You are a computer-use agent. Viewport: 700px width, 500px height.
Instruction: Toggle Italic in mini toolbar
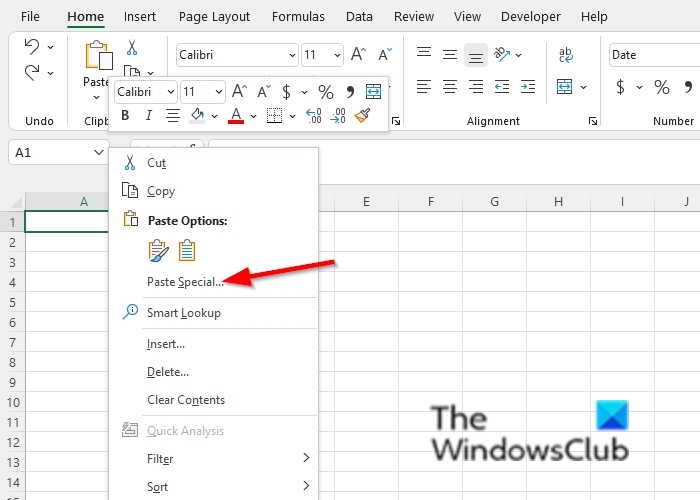click(x=149, y=116)
